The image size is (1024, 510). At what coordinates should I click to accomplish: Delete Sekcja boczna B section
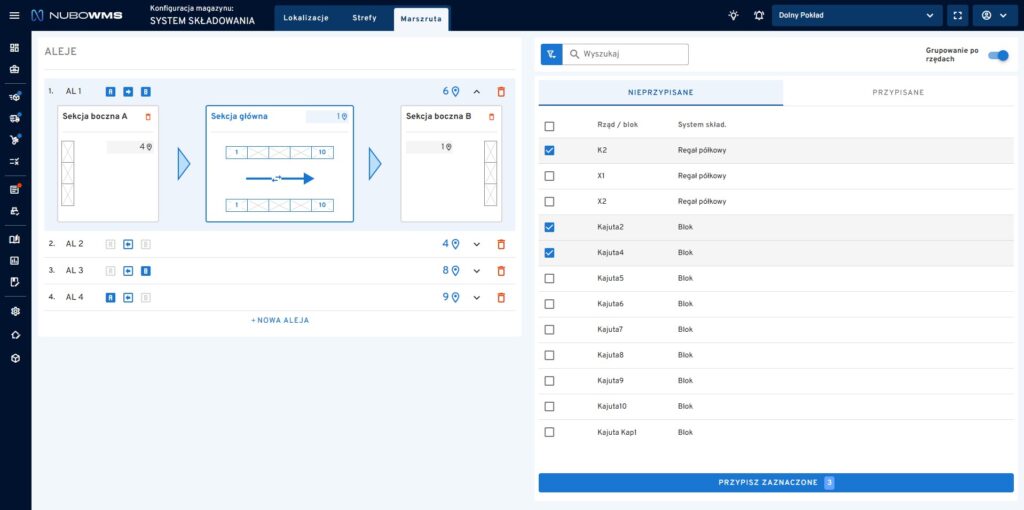pos(491,117)
